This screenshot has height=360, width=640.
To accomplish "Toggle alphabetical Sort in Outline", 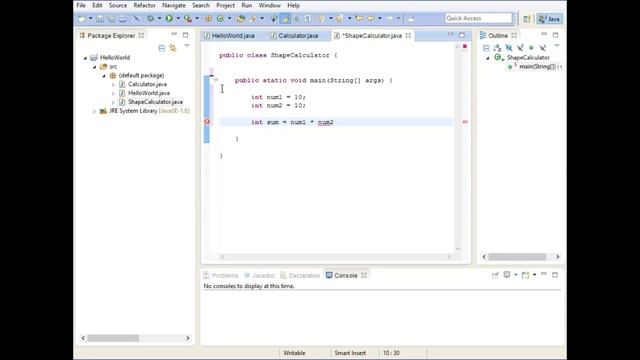I will [497, 48].
